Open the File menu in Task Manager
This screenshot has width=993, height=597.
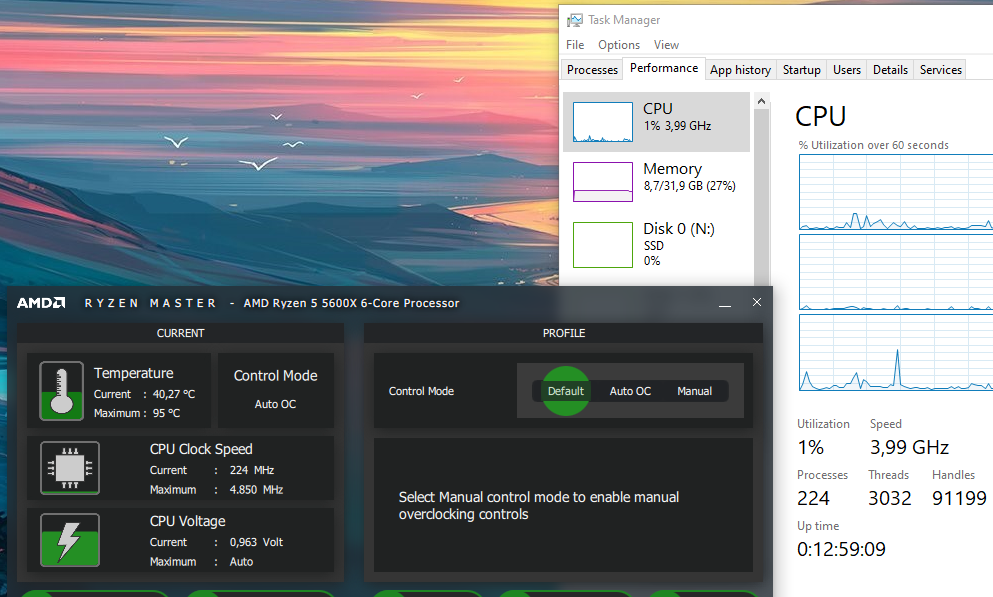pyautogui.click(x=575, y=45)
